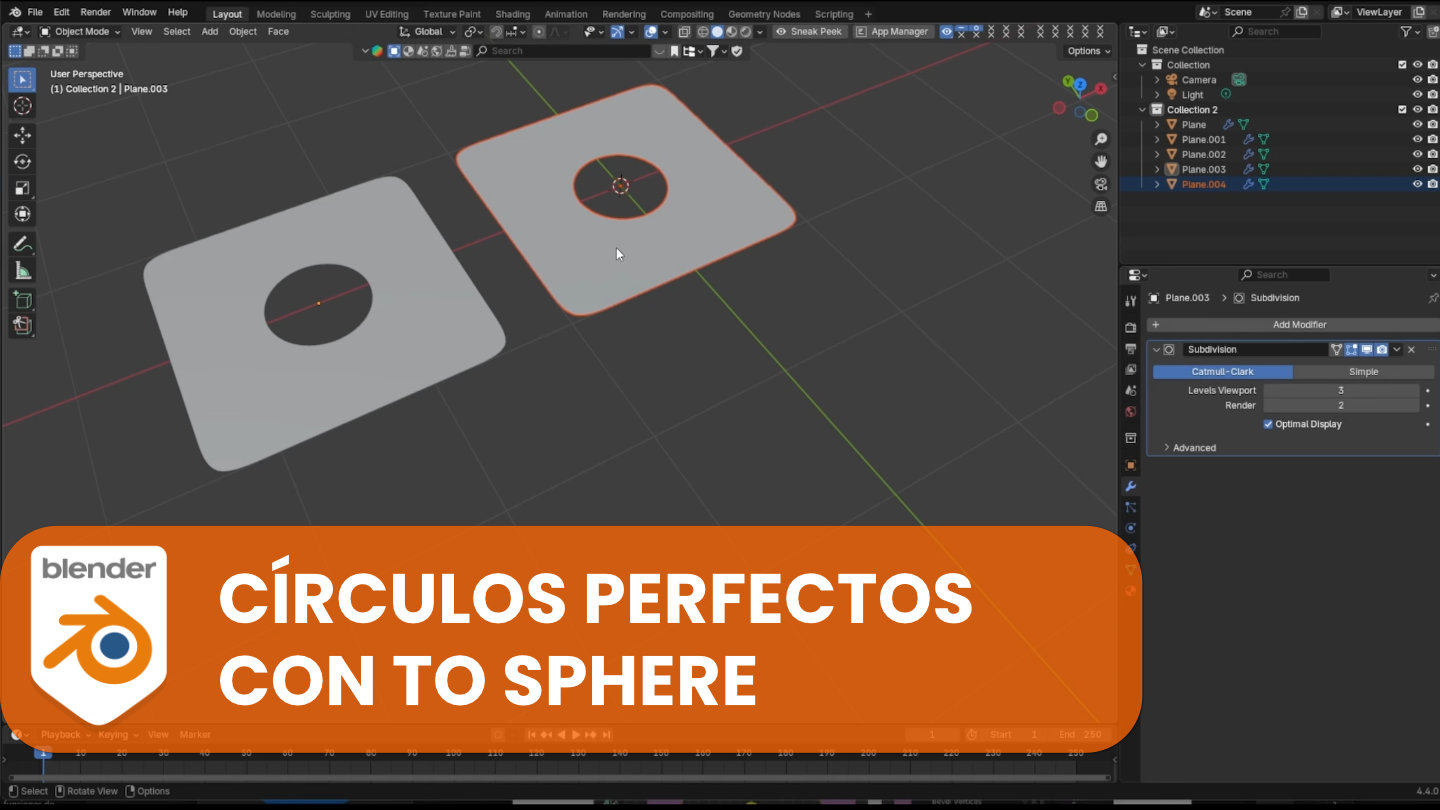Viewport: 1440px width, 810px height.
Task: Activate the Scale tool
Action: (22, 188)
